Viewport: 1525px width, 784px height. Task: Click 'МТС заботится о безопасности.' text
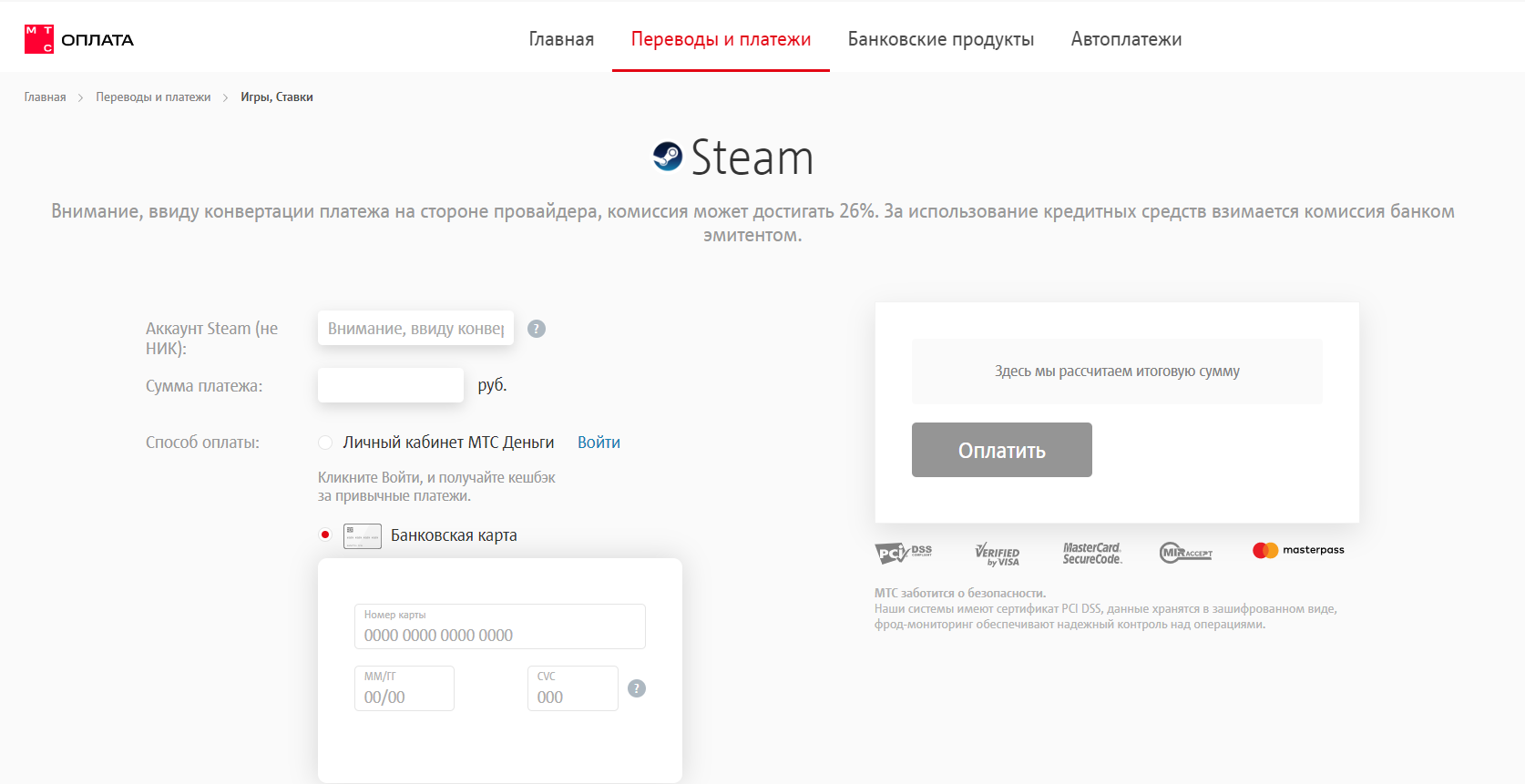point(960,594)
